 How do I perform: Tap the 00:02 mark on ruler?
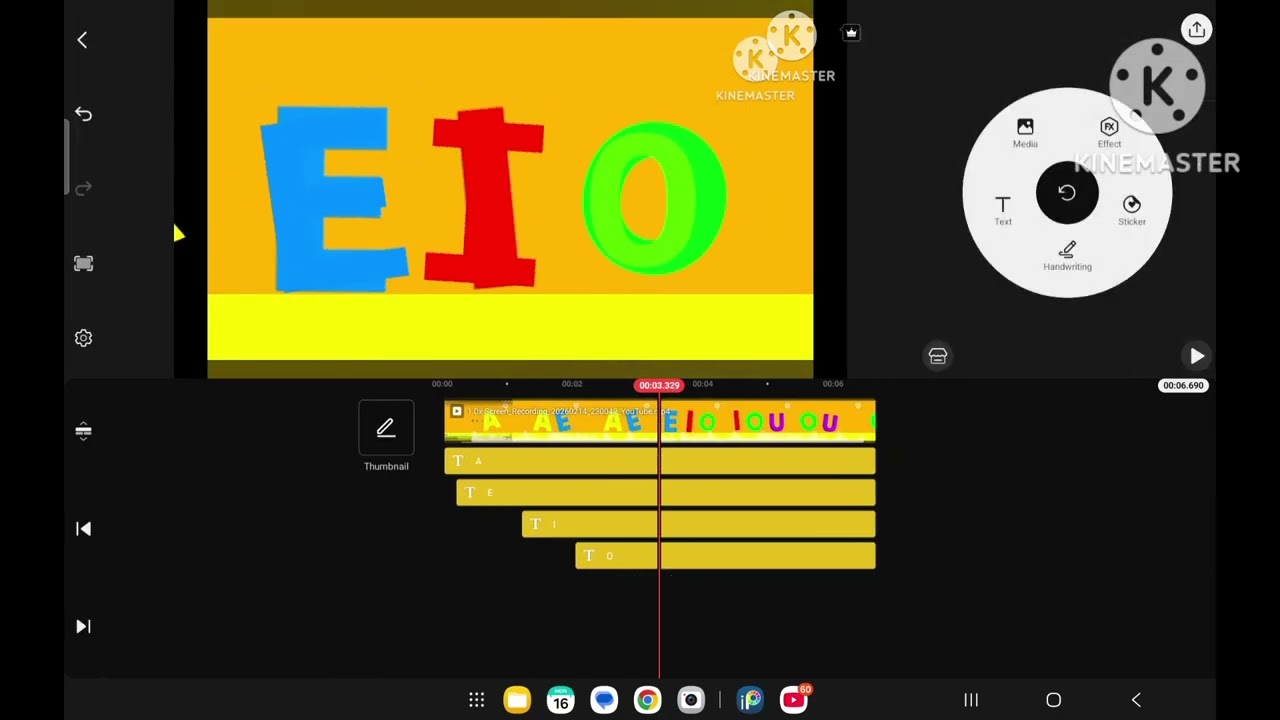[572, 384]
